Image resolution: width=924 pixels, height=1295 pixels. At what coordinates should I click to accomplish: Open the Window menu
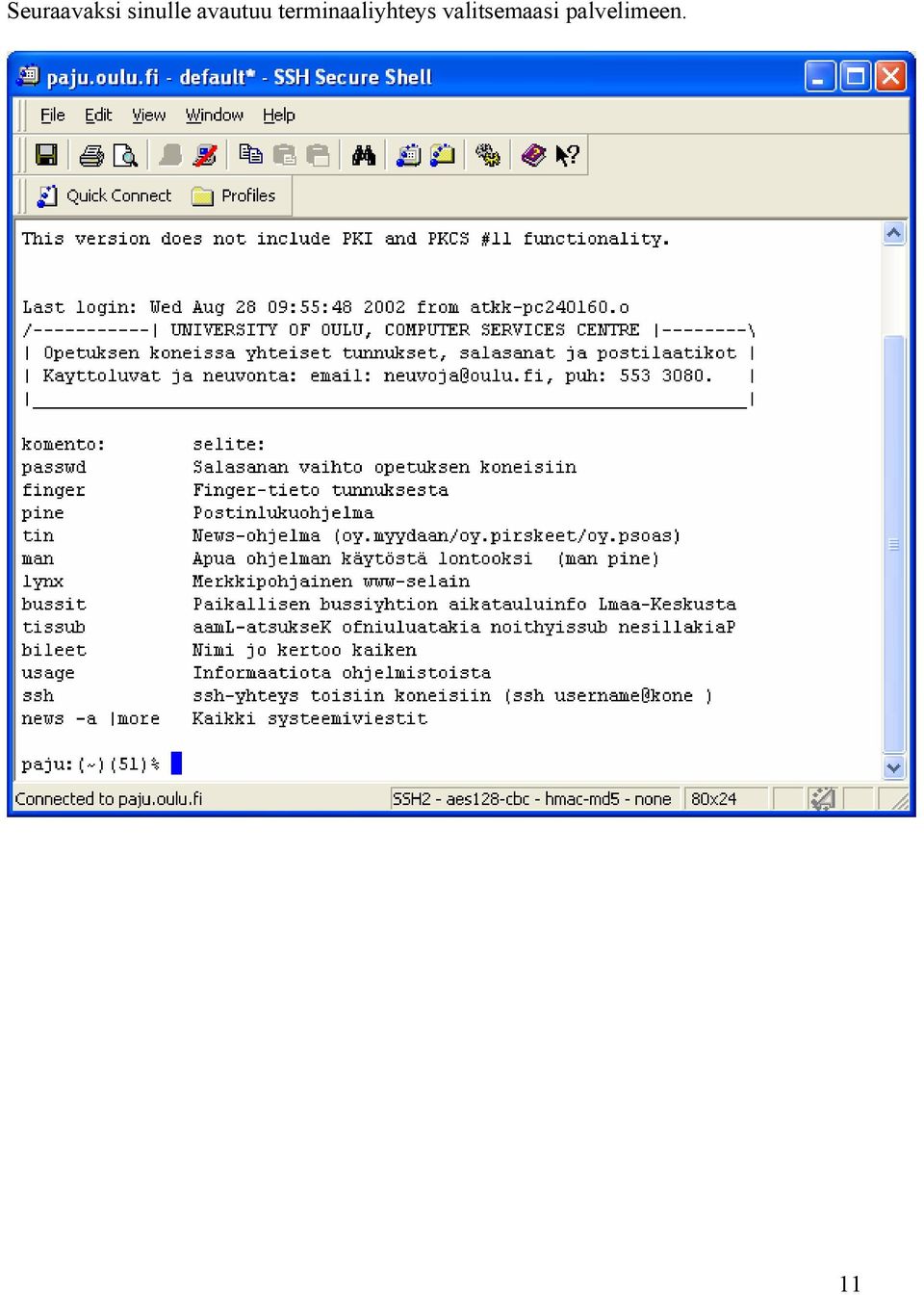[x=215, y=116]
